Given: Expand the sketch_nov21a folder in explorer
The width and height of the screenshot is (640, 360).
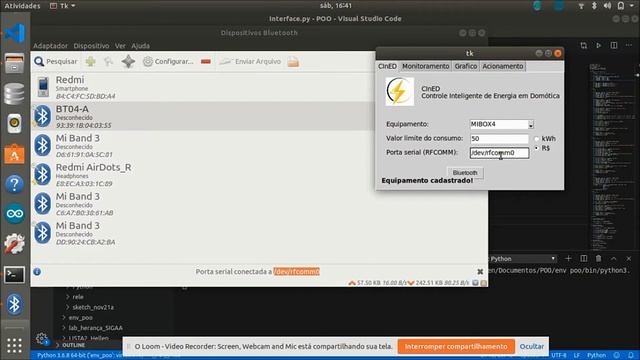Looking at the screenshot, I should coord(93,307).
